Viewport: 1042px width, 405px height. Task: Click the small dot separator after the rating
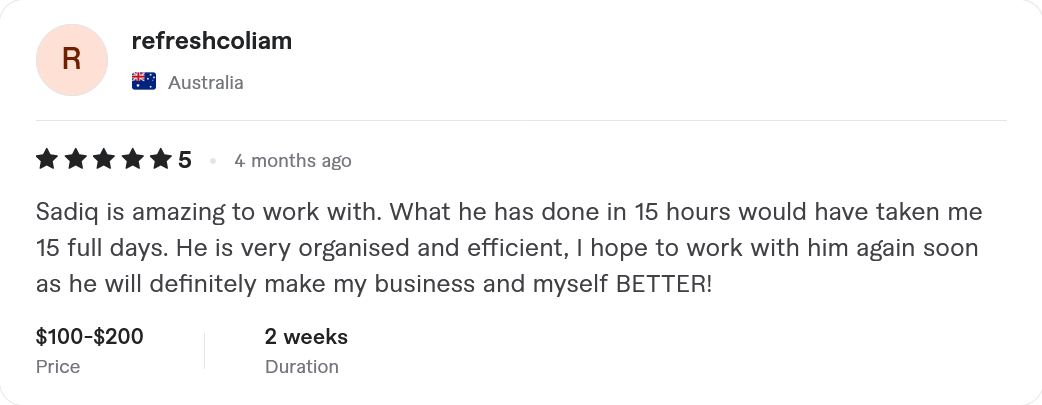(212, 161)
